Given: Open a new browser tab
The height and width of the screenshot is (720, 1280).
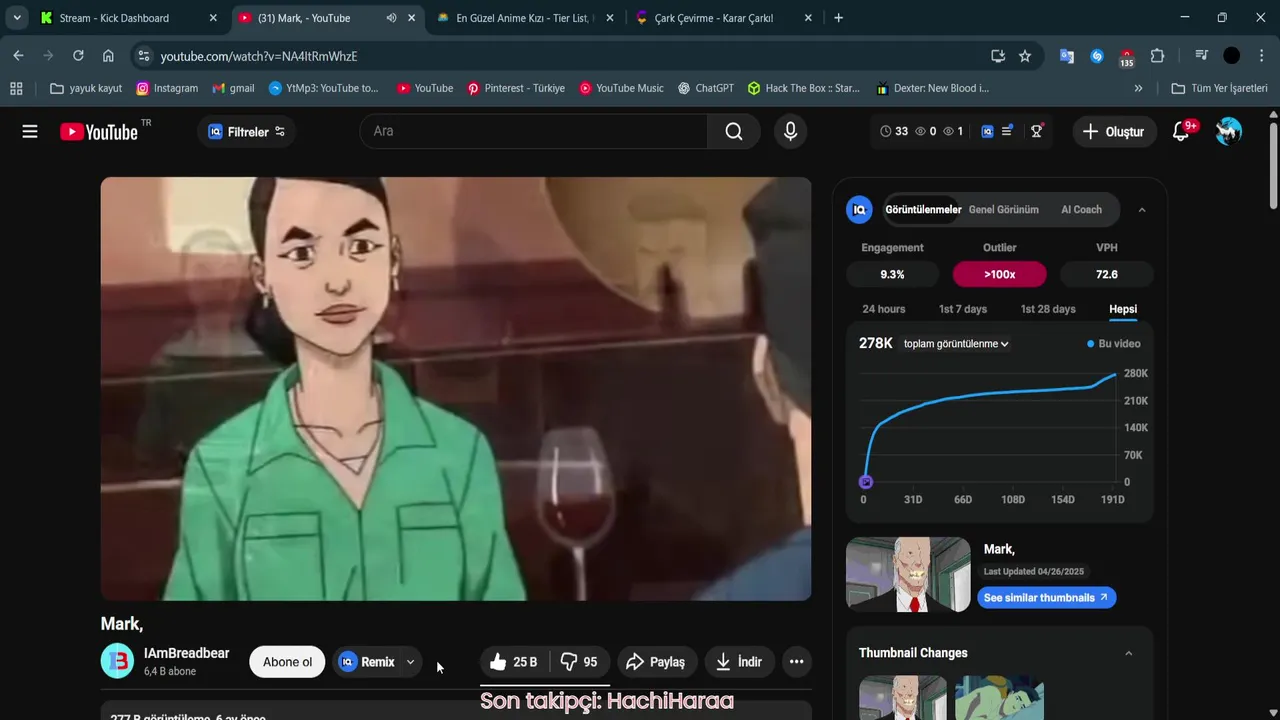Looking at the screenshot, I should click(x=838, y=18).
